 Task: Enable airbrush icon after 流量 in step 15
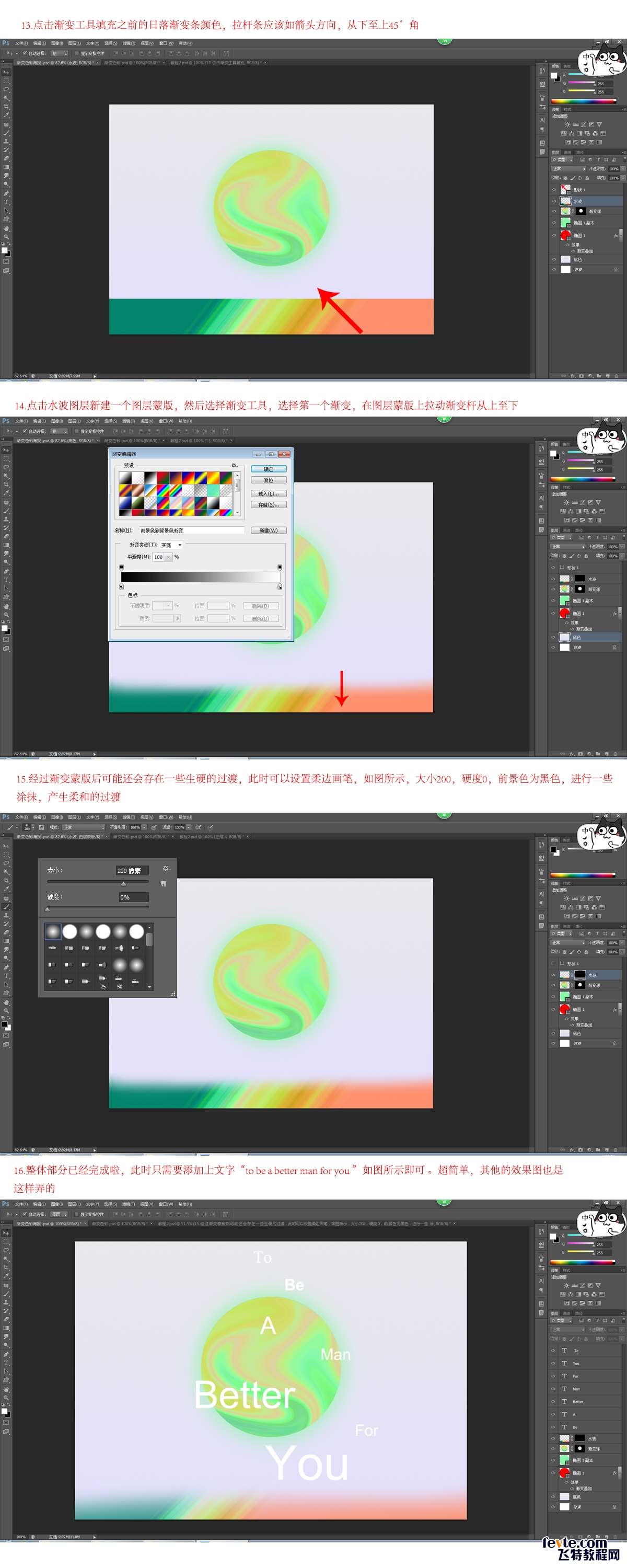[x=199, y=827]
